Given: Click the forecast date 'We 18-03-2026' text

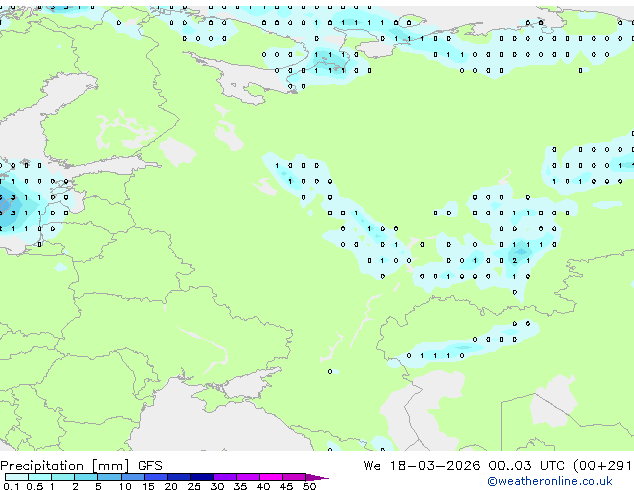Looking at the screenshot, I should point(422,466).
